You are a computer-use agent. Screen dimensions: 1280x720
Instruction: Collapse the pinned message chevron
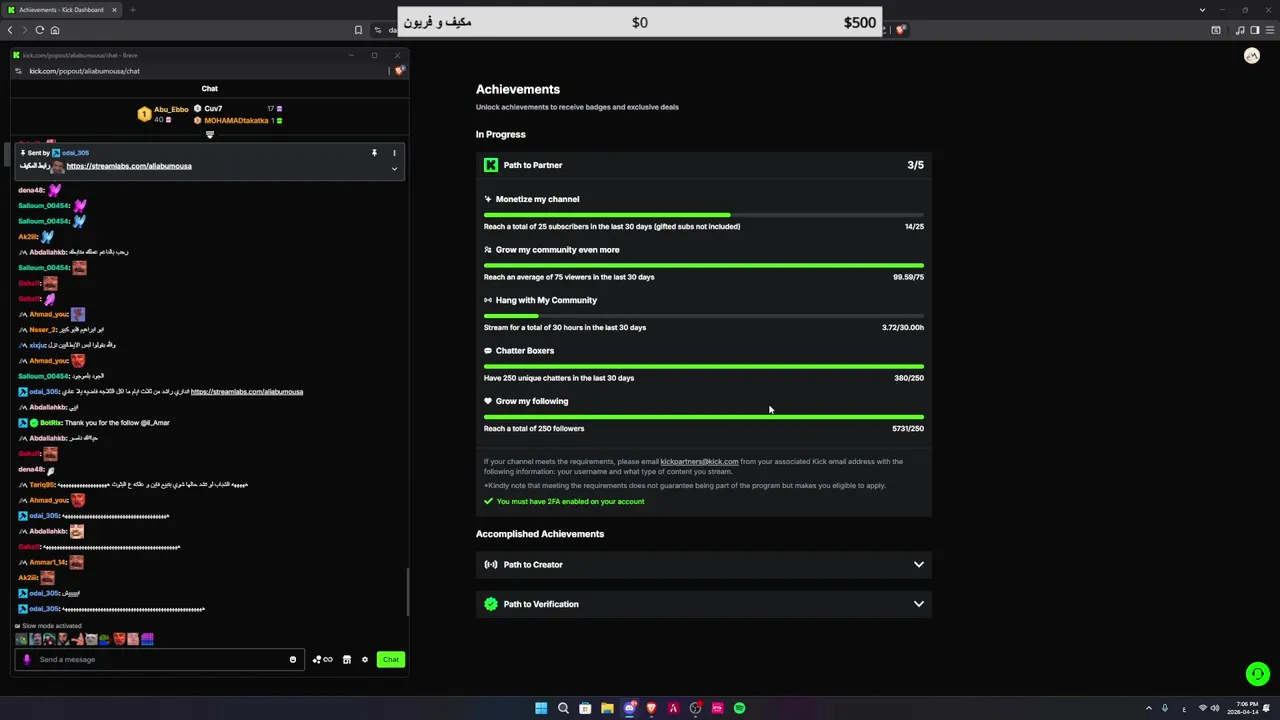394,169
